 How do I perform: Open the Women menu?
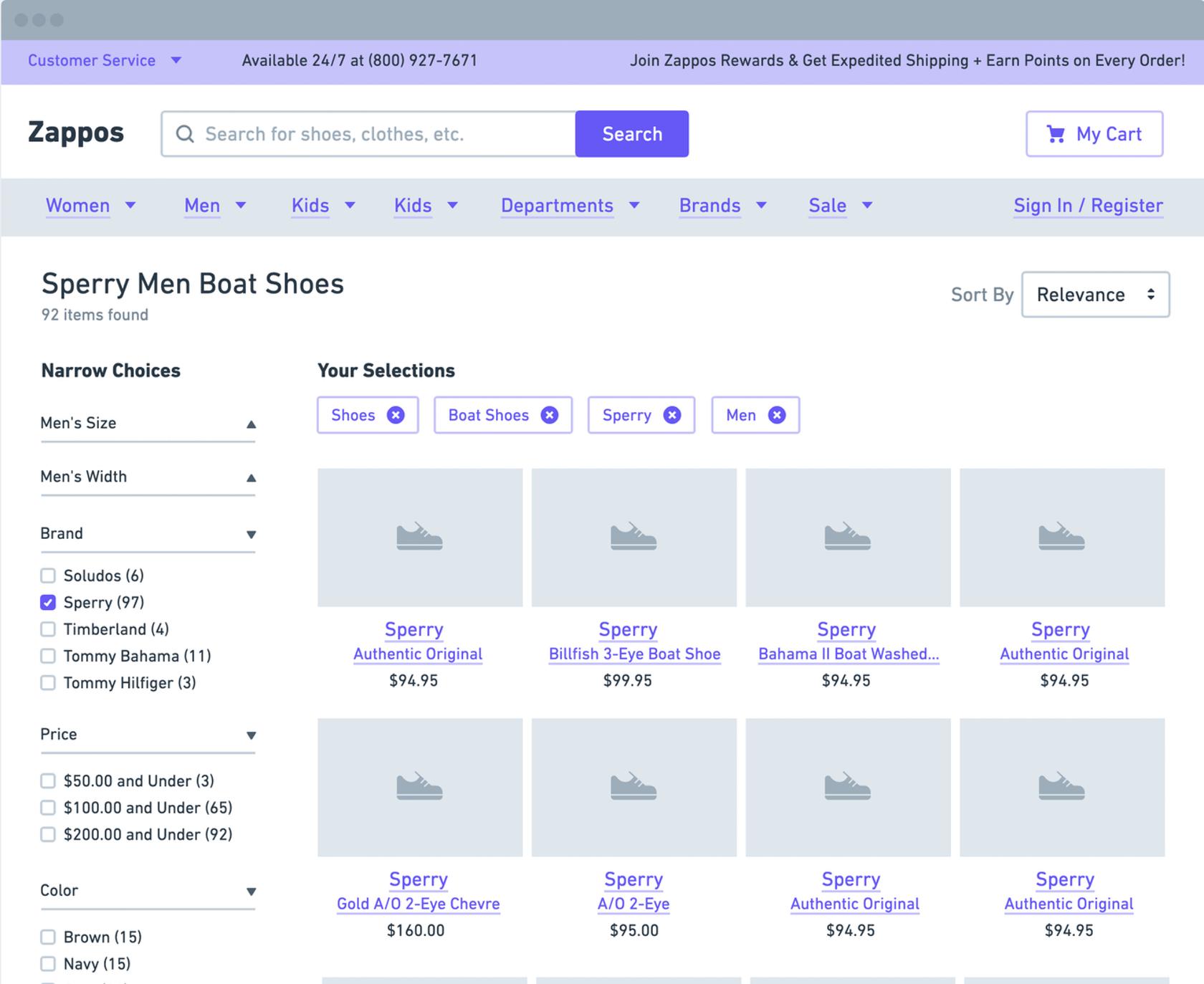pos(90,206)
